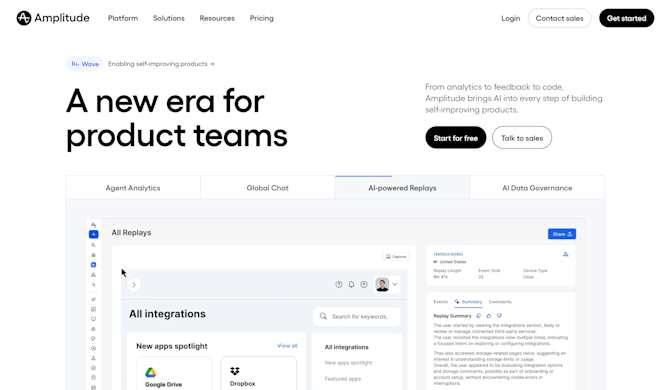Image resolution: width=672 pixels, height=390 pixels.
Task: Click the Amplitude logo in the header
Action: coord(53,18)
